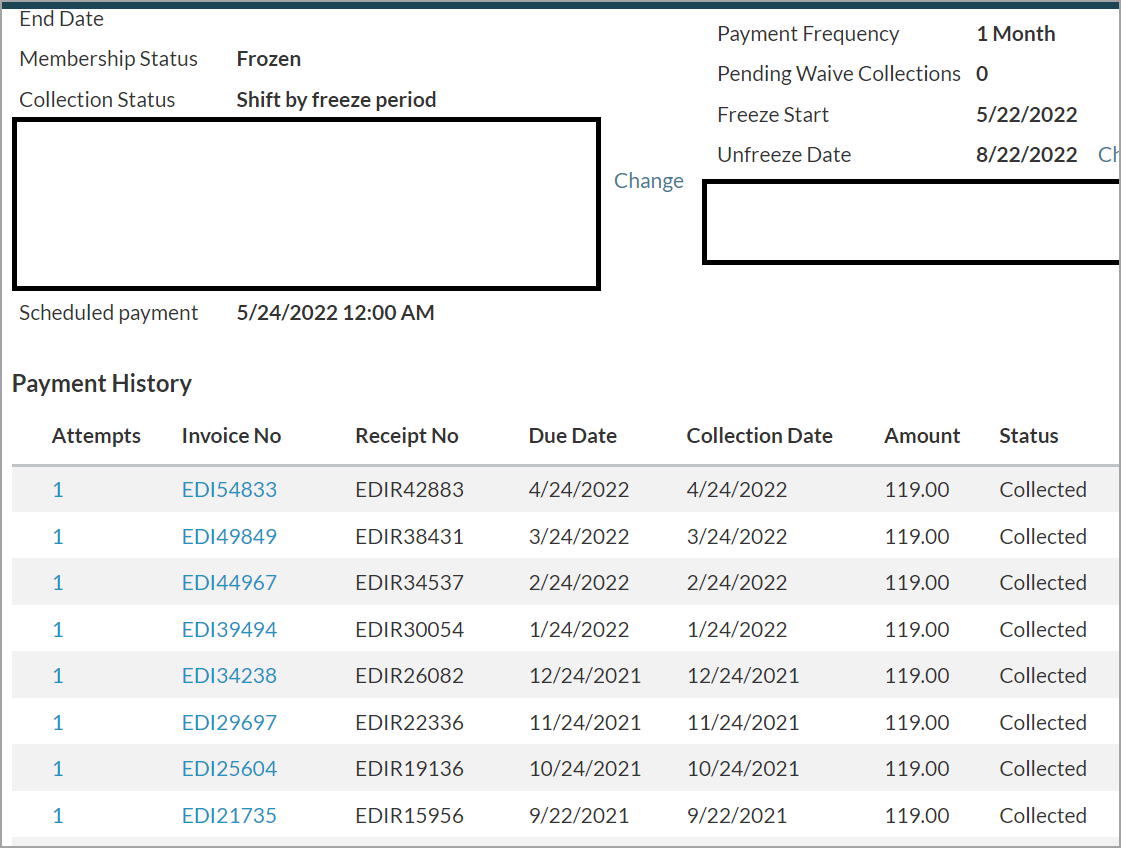Click attempts count for invoice EDI49849
The height and width of the screenshot is (848, 1121).
58,536
